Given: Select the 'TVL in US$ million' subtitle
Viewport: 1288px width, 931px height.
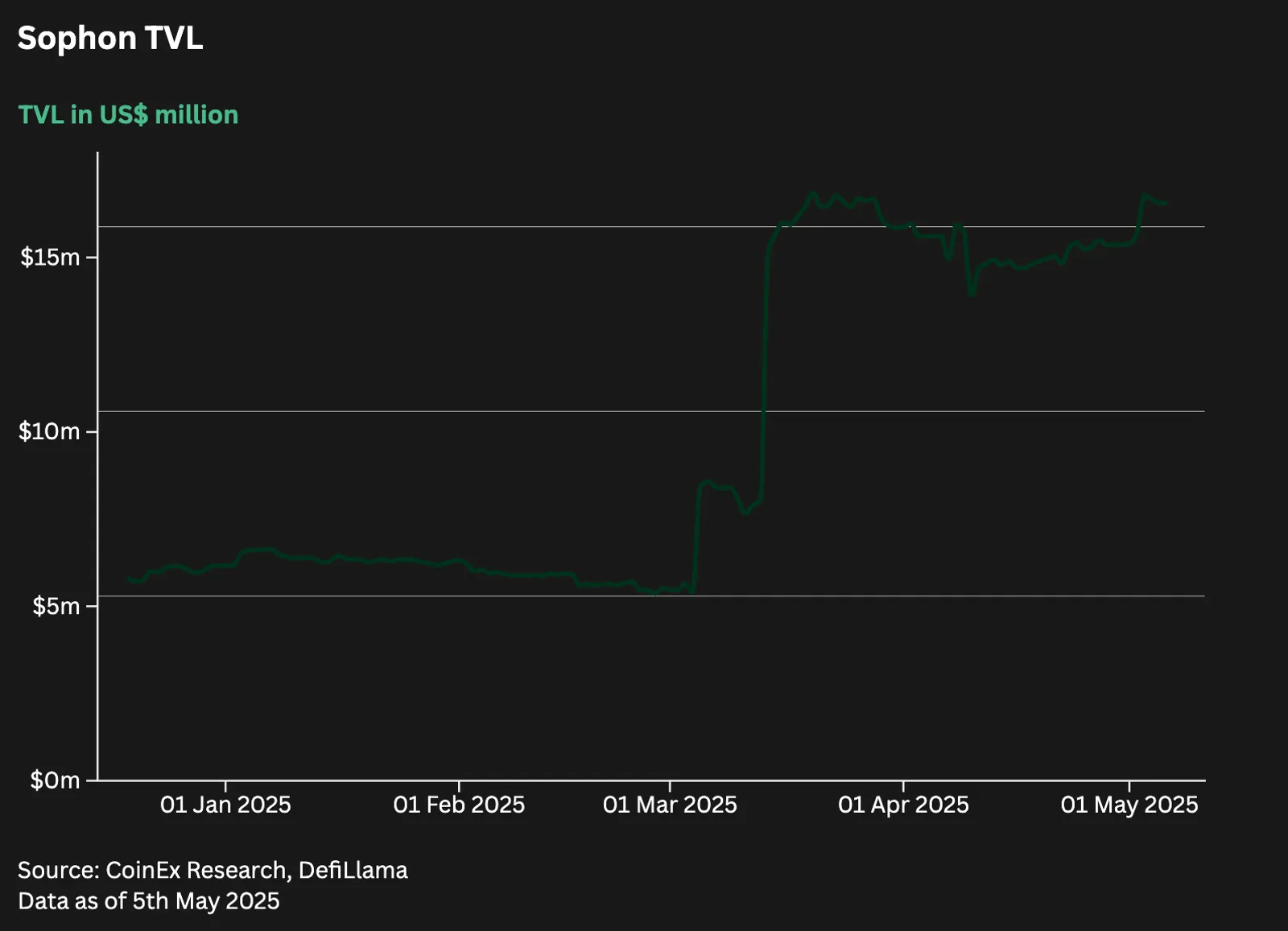Looking at the screenshot, I should click(128, 115).
